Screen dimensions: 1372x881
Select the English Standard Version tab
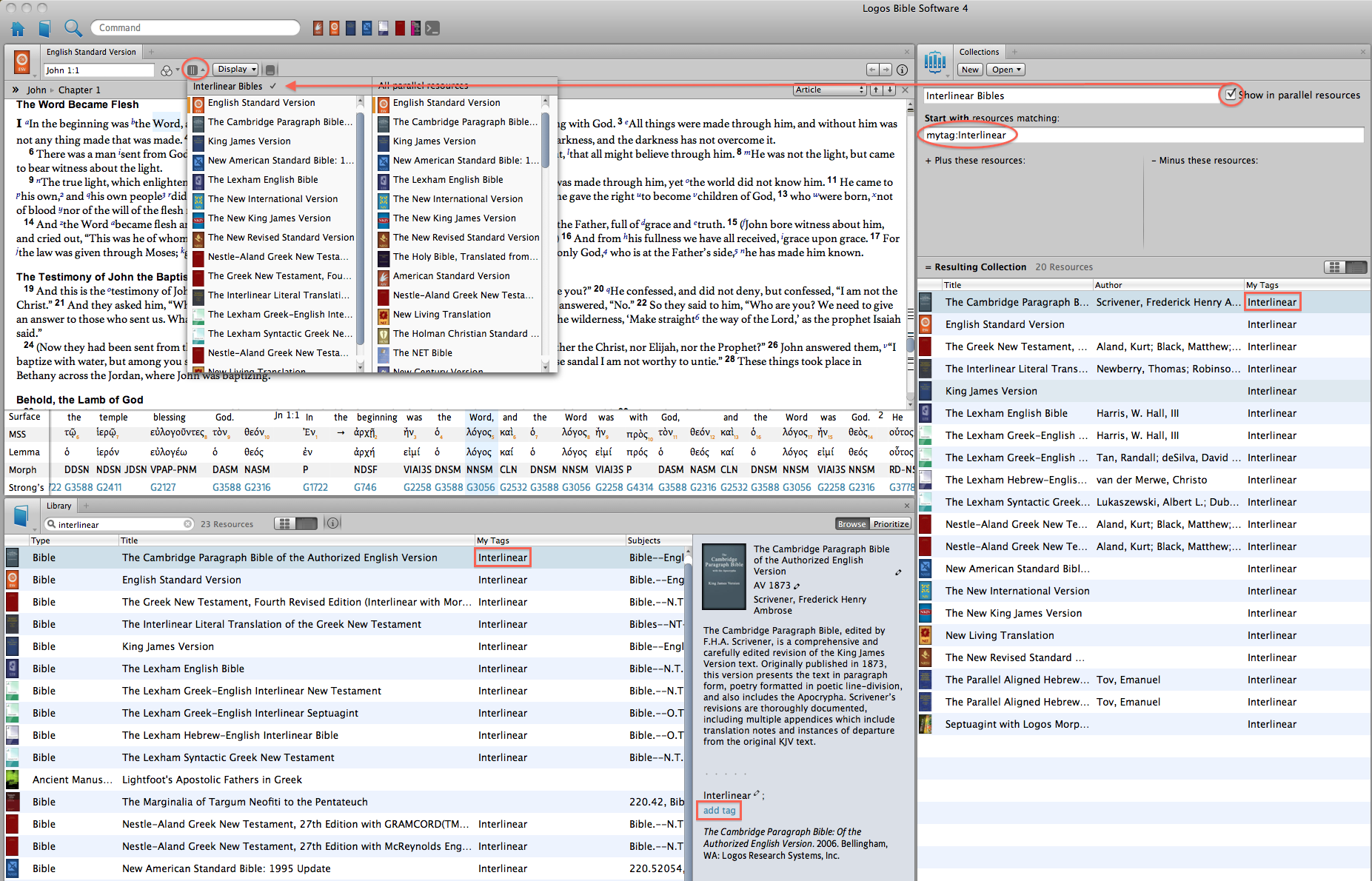91,52
